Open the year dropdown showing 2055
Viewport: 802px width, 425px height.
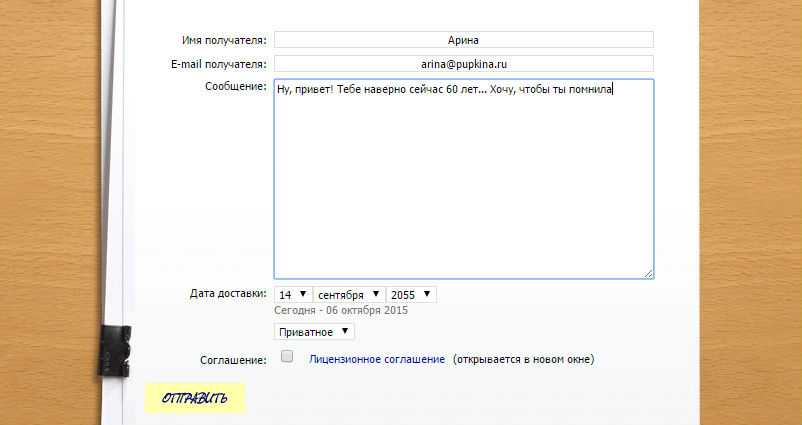click(411, 295)
